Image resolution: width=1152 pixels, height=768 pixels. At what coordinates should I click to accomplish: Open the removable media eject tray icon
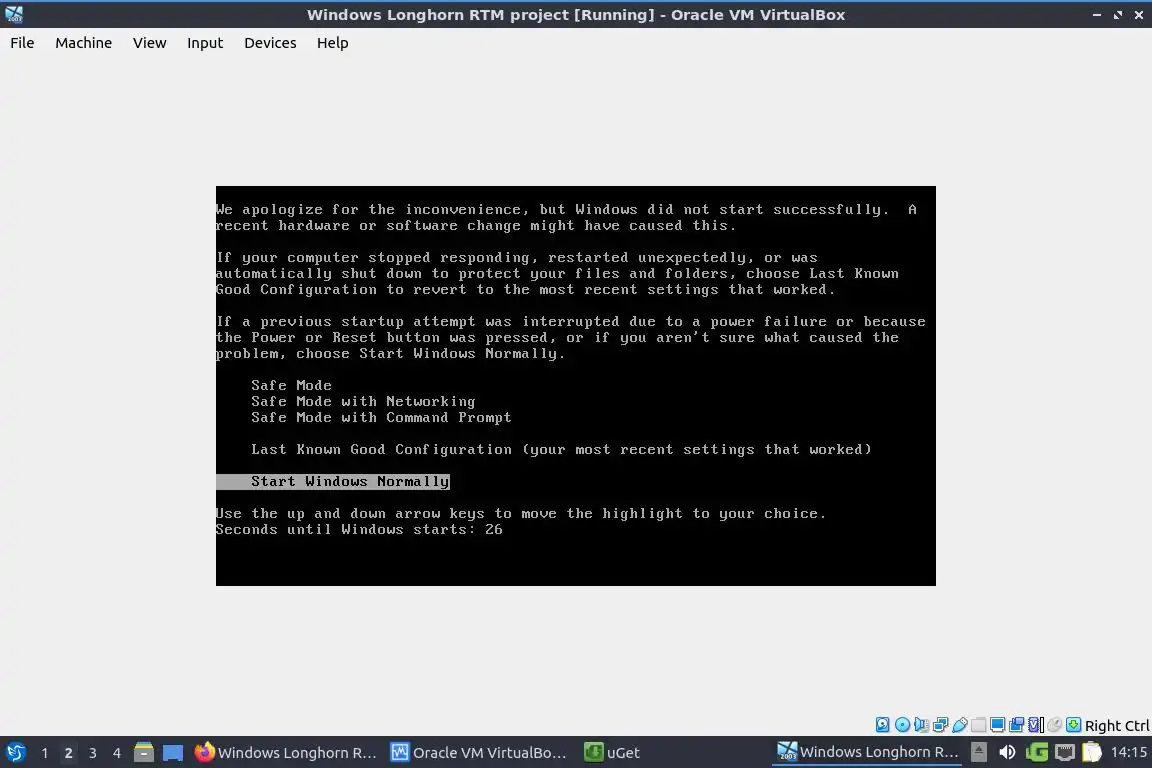point(979,752)
